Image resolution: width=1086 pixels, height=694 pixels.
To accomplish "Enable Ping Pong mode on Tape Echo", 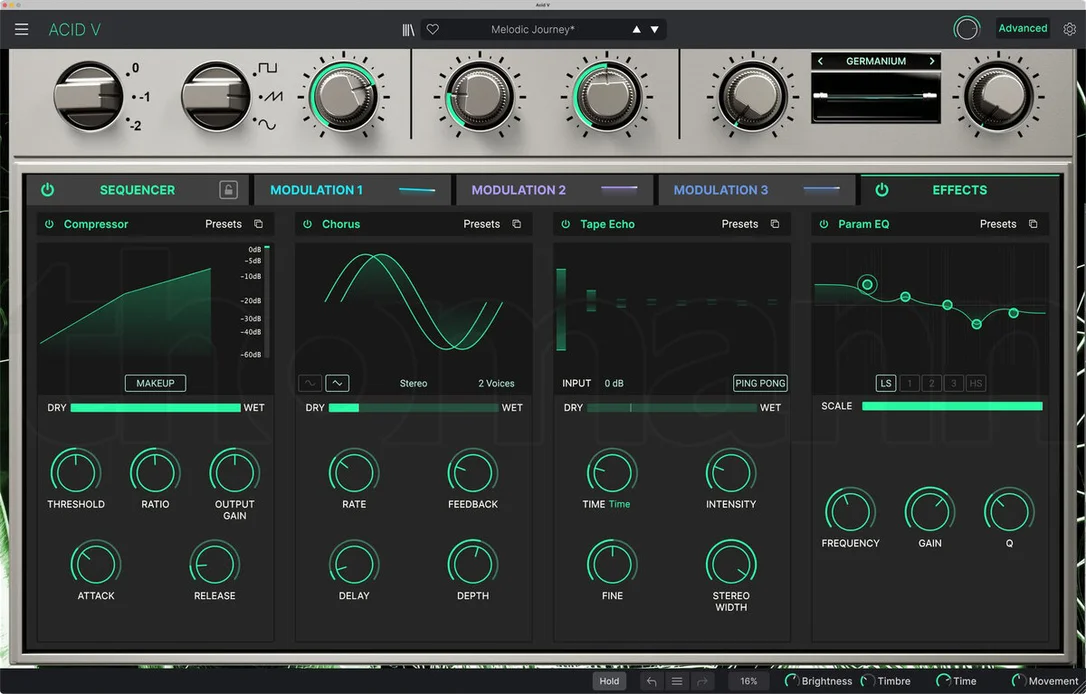I will coord(760,383).
